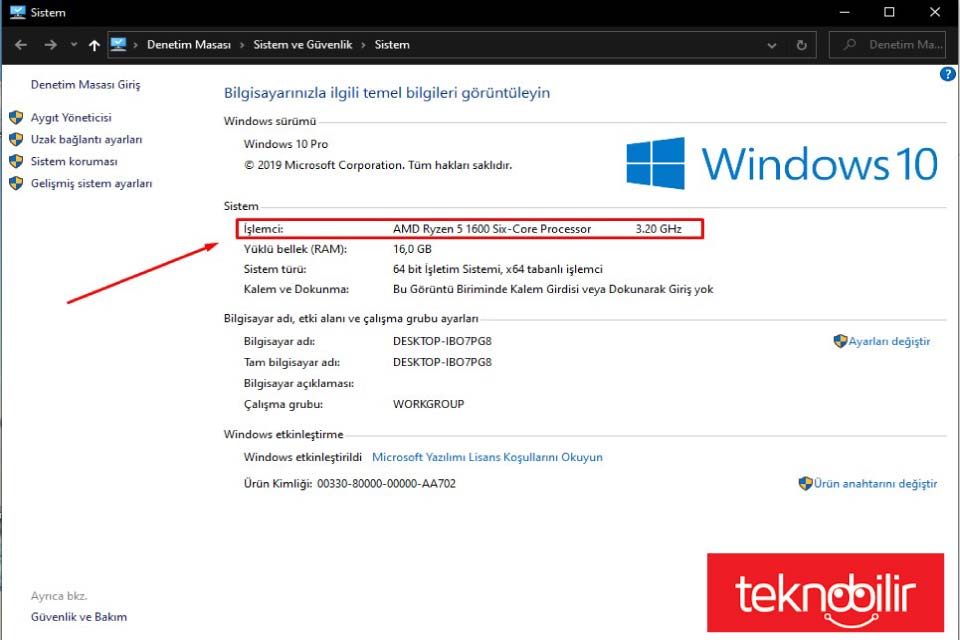Select AMD Ryzen 5 1600 processor text
960x640 pixels.
point(492,229)
